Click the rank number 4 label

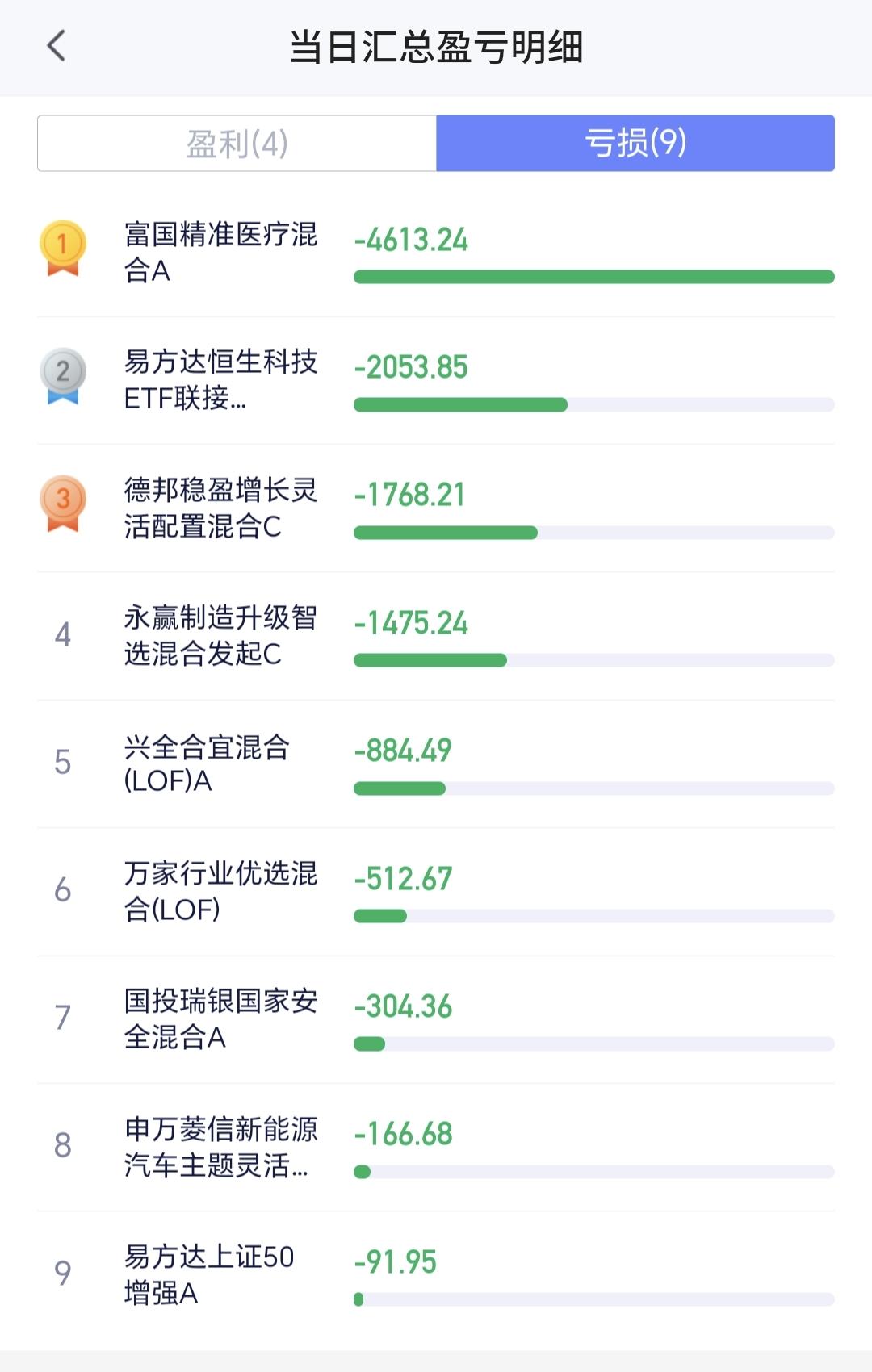point(63,634)
